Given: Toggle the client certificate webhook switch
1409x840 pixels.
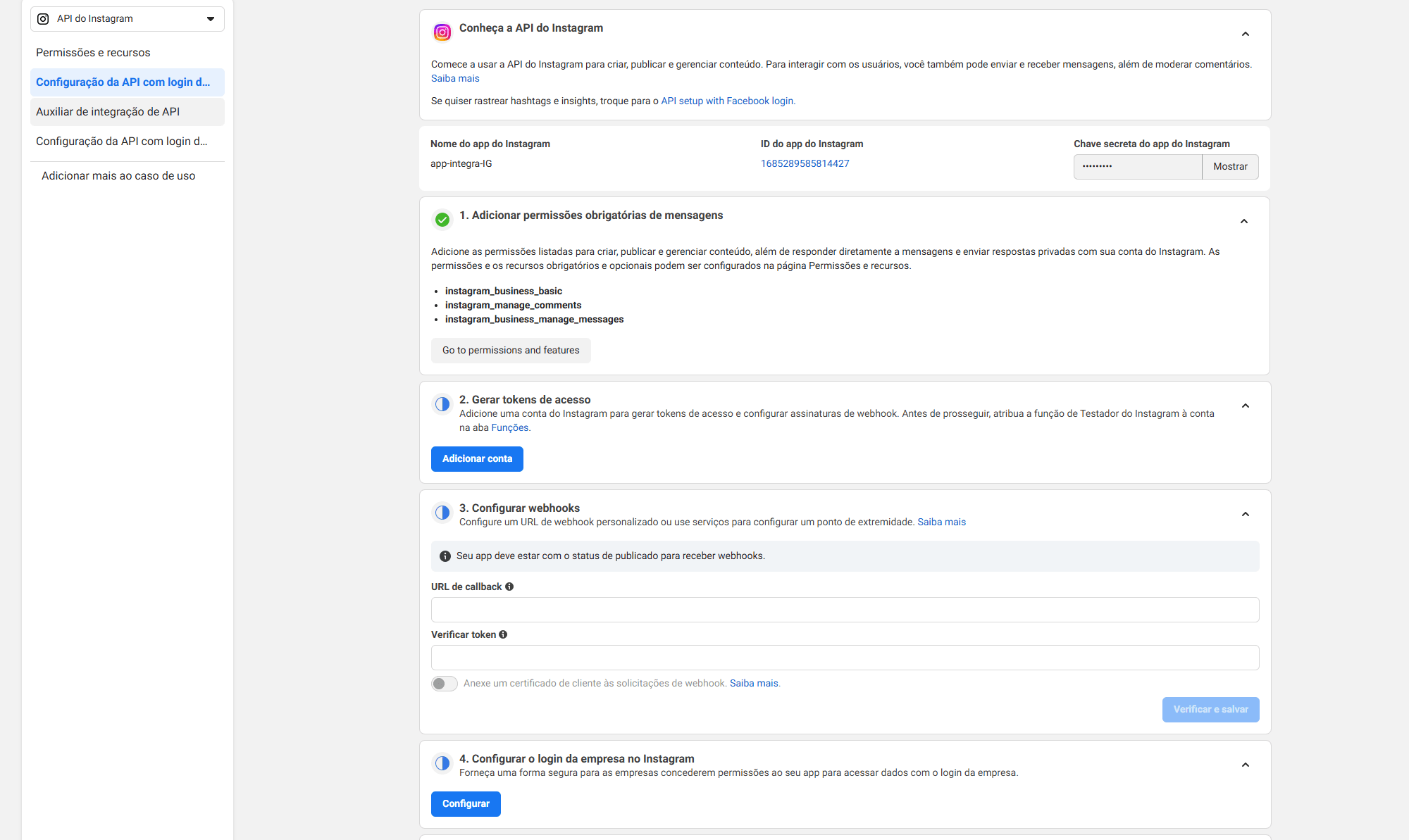Looking at the screenshot, I should (445, 684).
